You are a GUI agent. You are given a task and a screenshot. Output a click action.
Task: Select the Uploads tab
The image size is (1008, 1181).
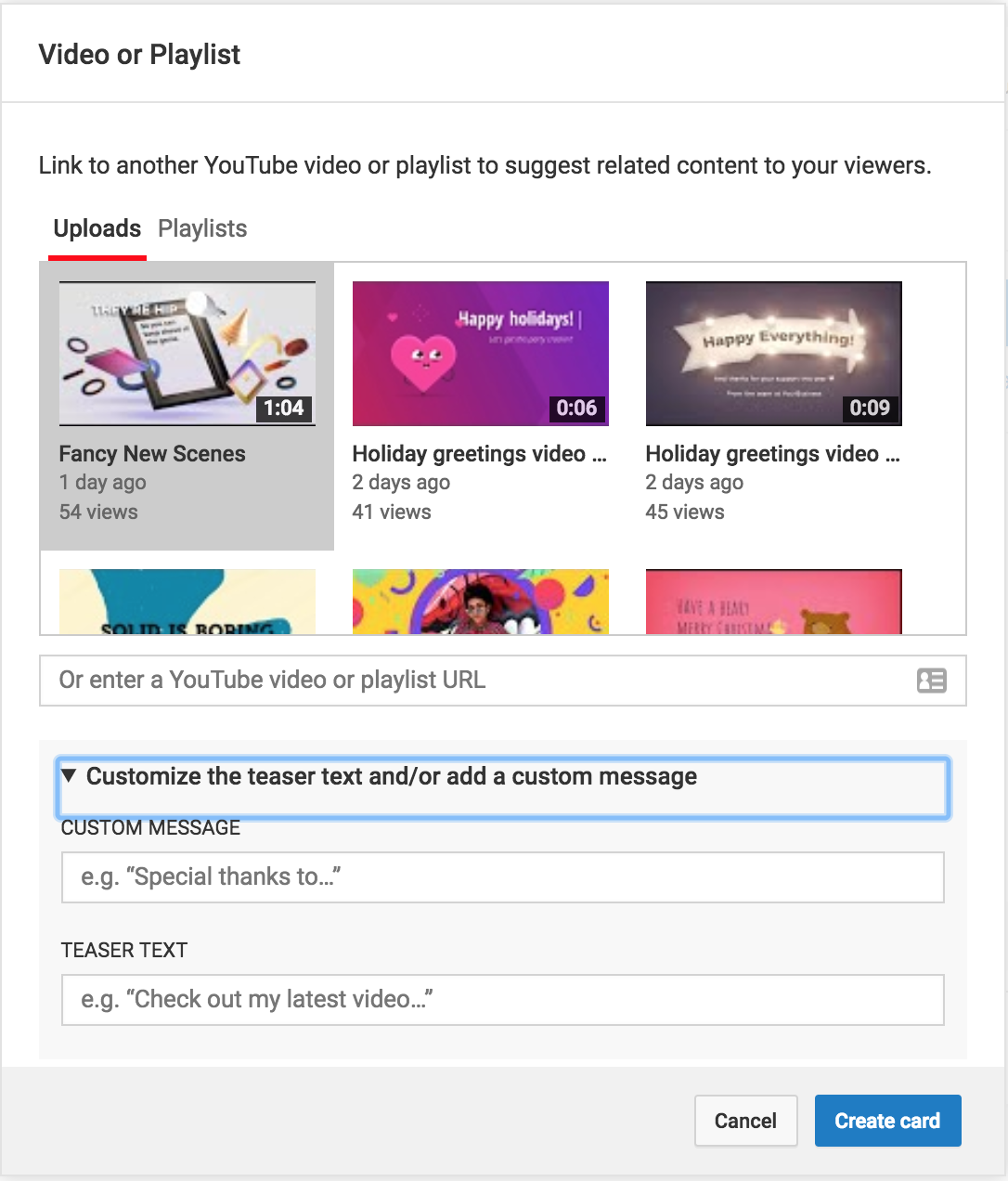97,228
